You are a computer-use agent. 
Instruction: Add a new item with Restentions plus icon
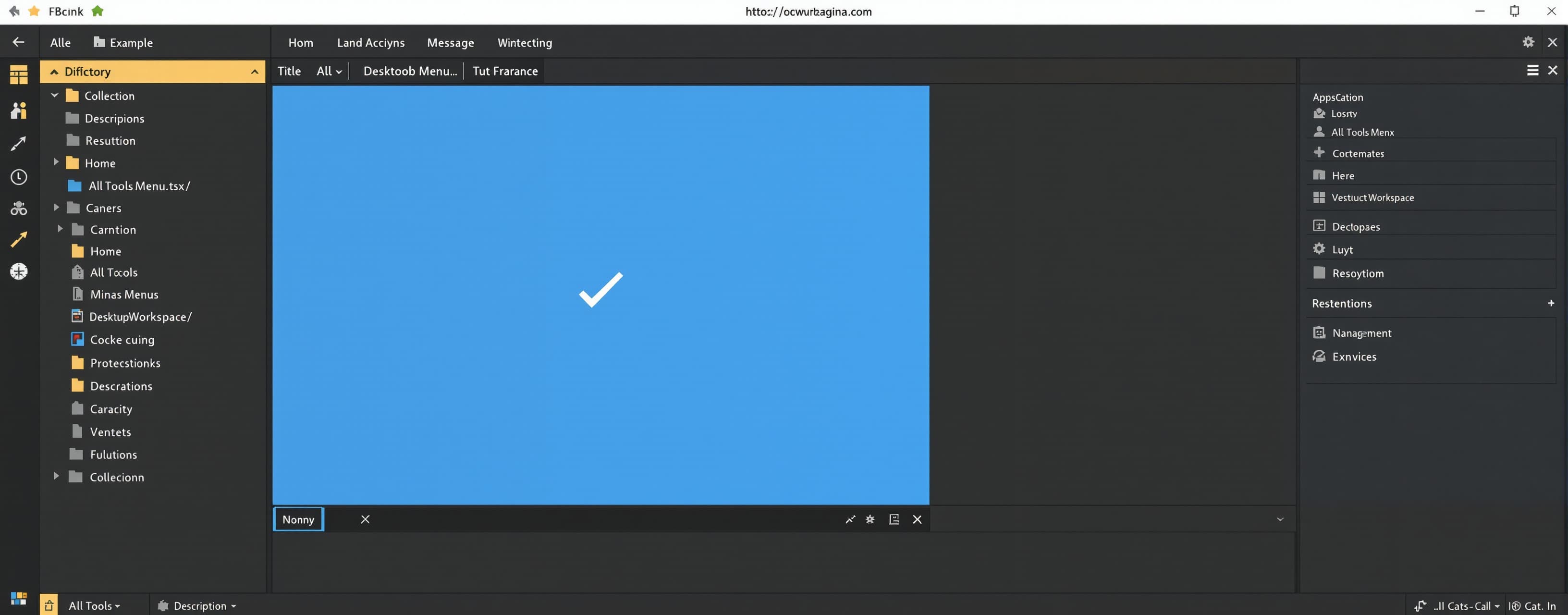point(1551,303)
